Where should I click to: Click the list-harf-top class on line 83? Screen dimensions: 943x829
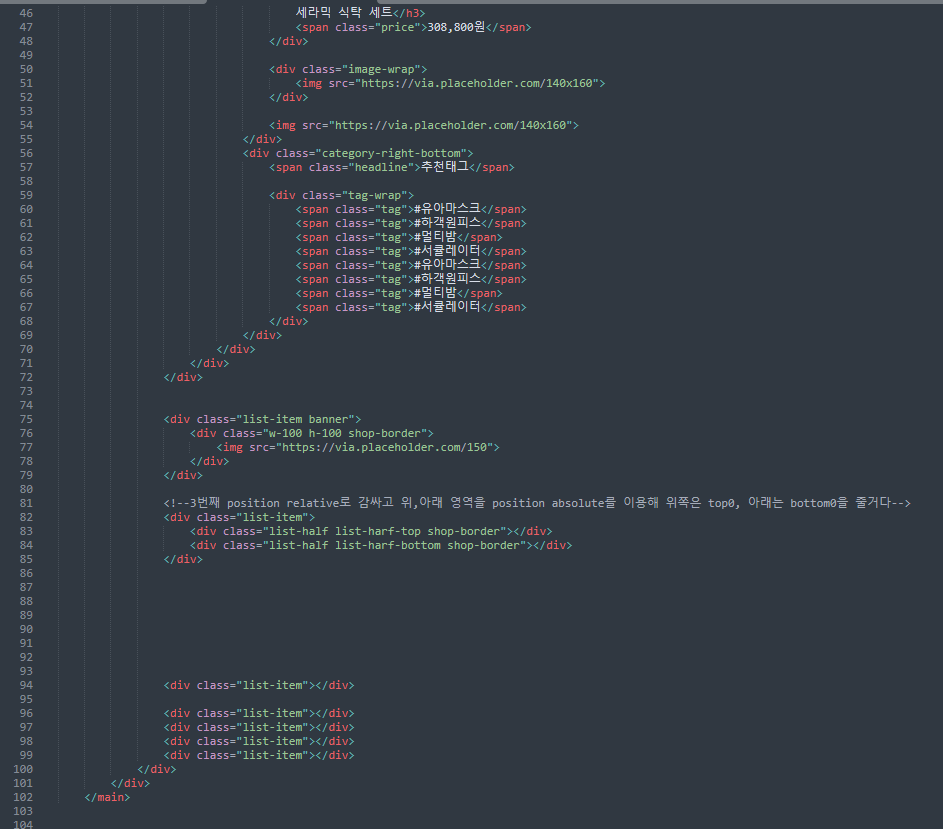[378, 531]
